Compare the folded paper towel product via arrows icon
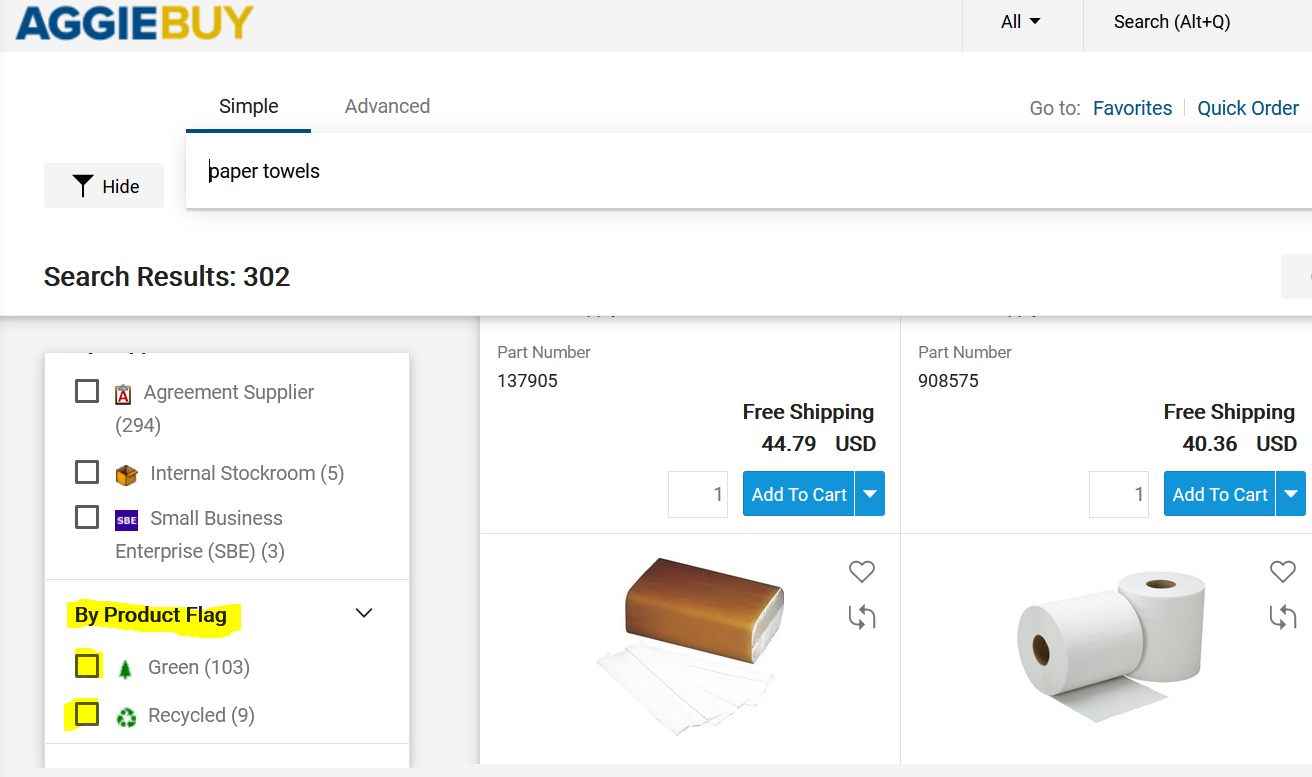This screenshot has height=777, width=1312. click(862, 618)
